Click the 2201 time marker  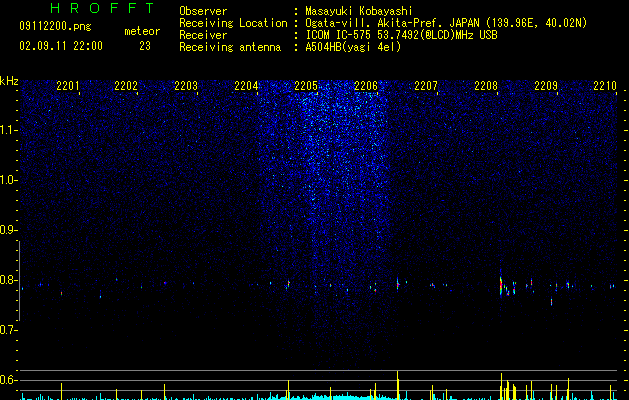(x=67, y=86)
